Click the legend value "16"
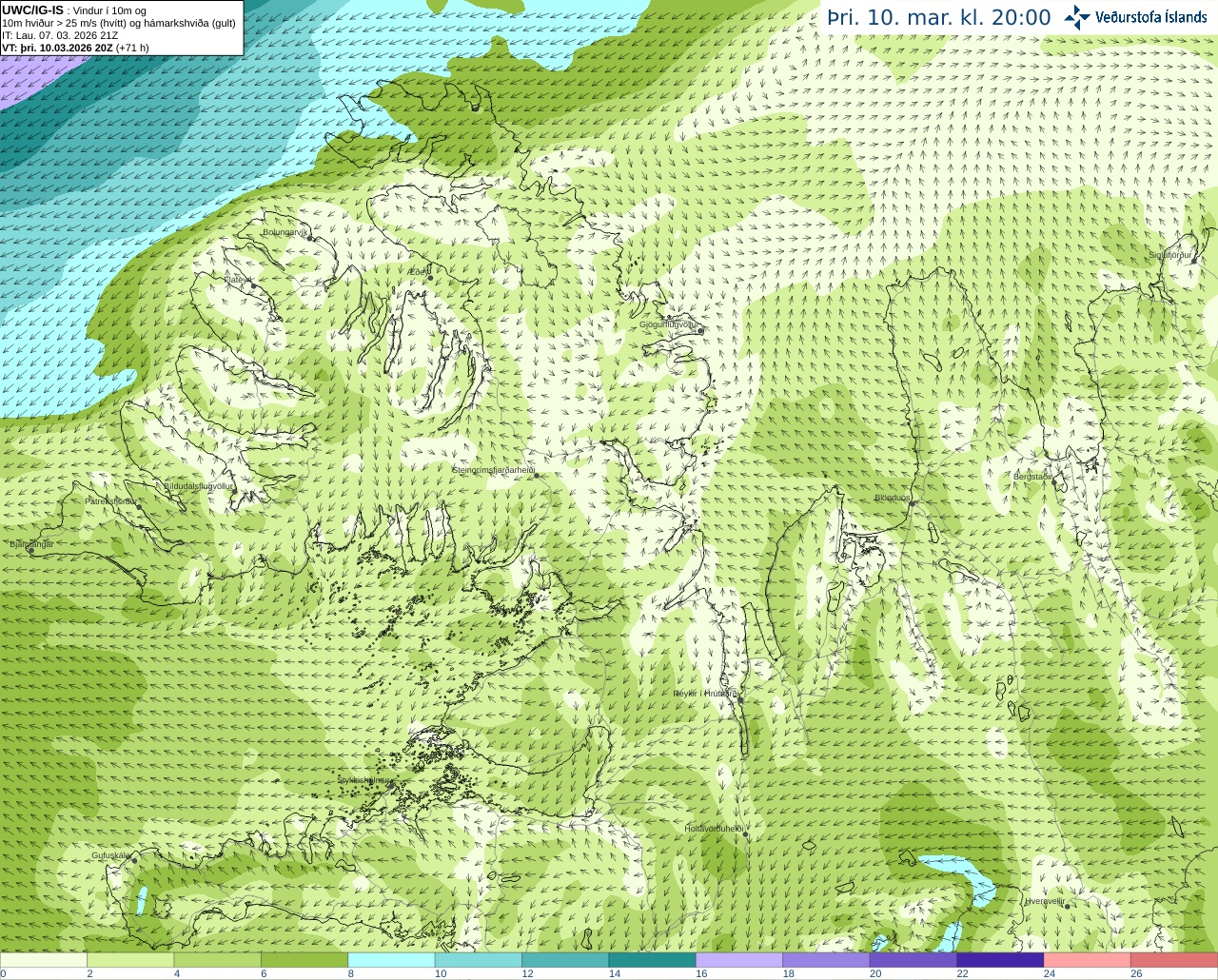This screenshot has height=980, width=1218. (701, 973)
